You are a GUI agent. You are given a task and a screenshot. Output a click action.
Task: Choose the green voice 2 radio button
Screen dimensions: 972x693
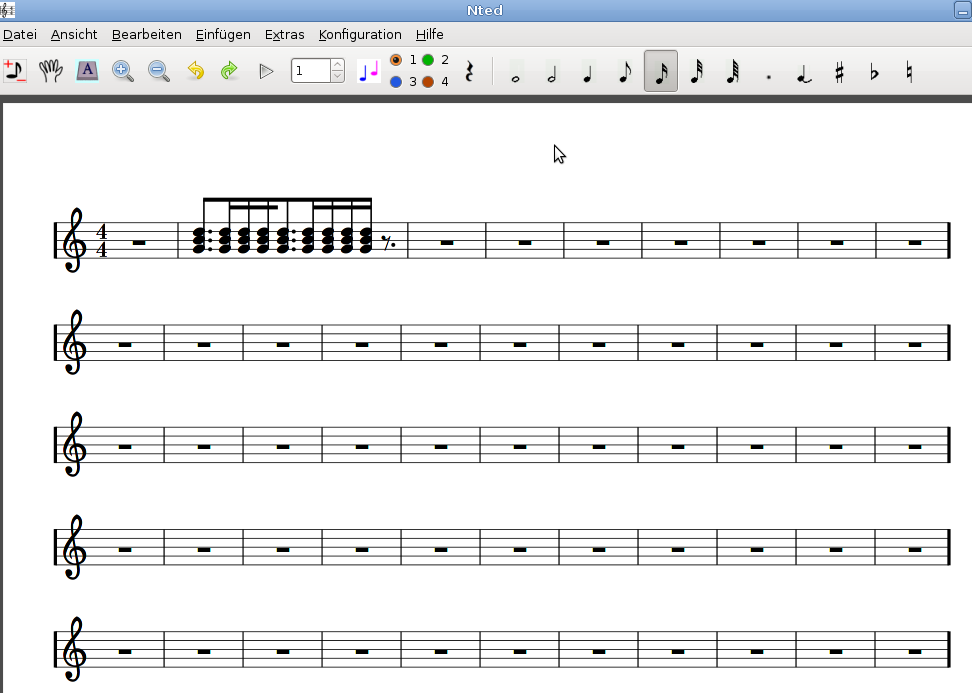pos(428,60)
